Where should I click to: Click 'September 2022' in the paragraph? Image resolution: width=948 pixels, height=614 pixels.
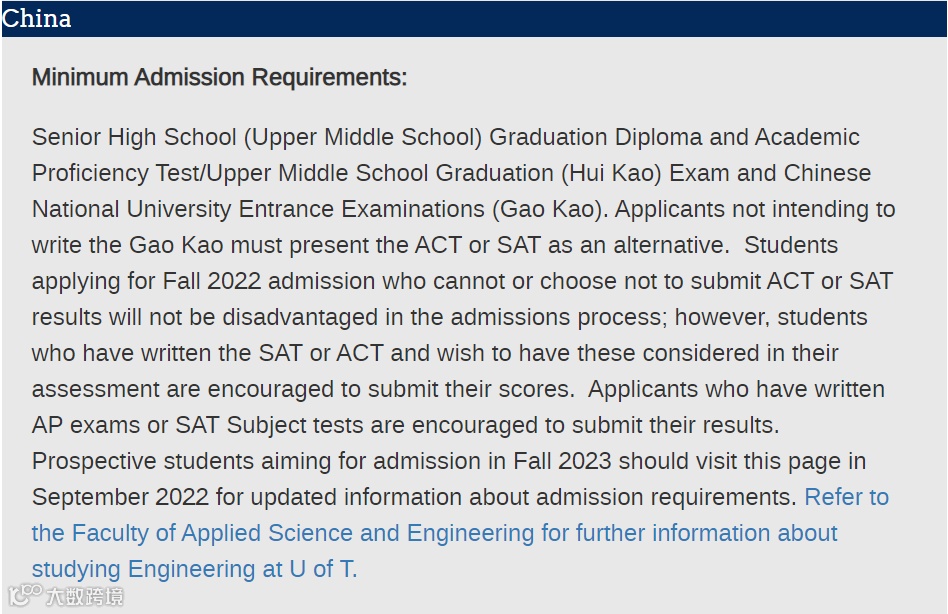click(120, 497)
